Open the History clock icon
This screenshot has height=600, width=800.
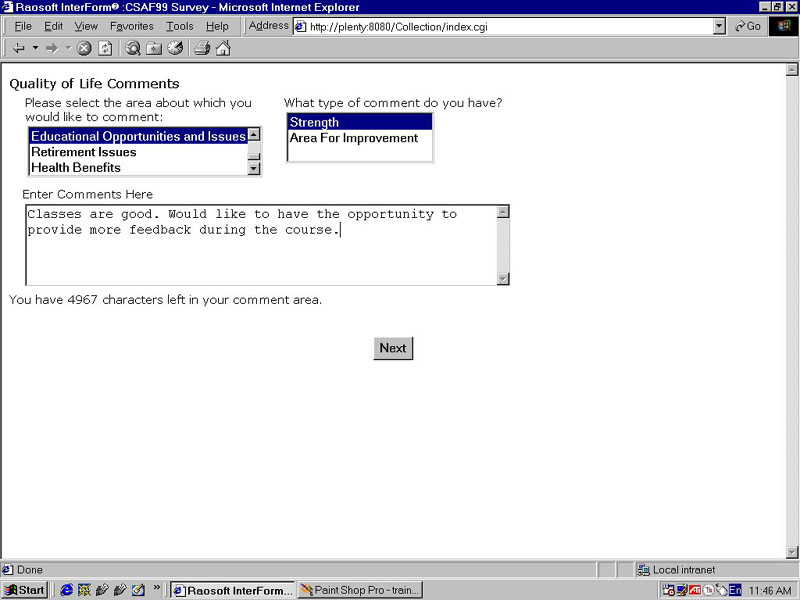(x=175, y=48)
